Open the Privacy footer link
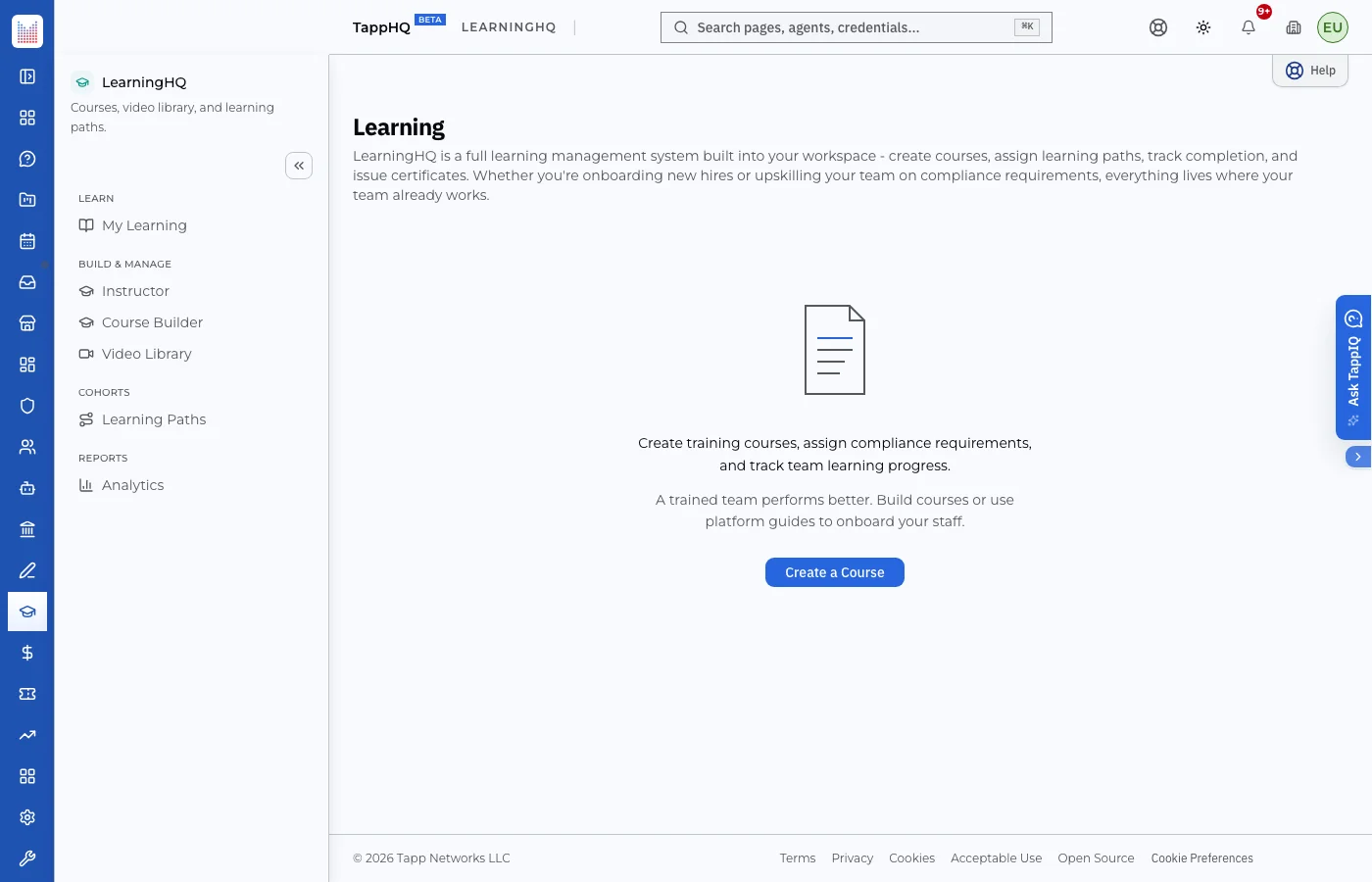The height and width of the screenshot is (882, 1372). coord(853,858)
